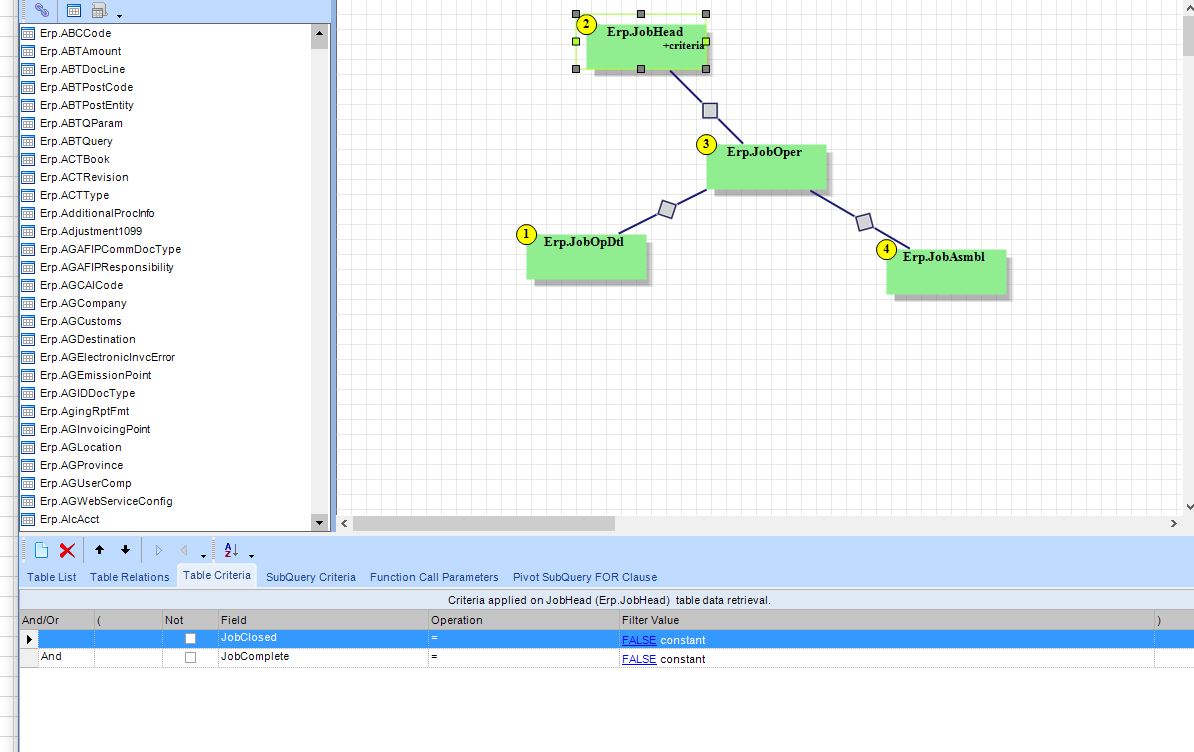Click canvas vertical scrollbar down arrow
The height and width of the screenshot is (752, 1194).
[1189, 506]
